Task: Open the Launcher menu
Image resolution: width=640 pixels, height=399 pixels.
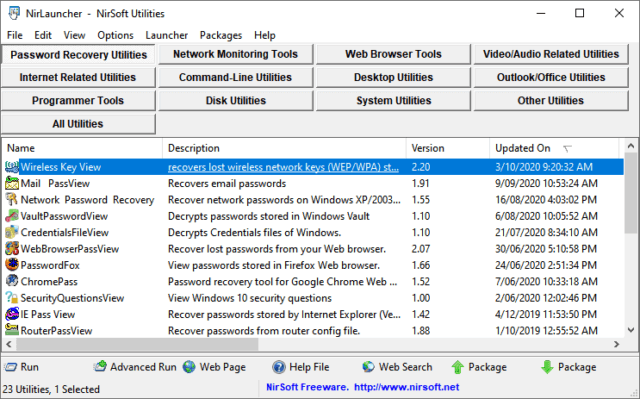Action: 167,35
